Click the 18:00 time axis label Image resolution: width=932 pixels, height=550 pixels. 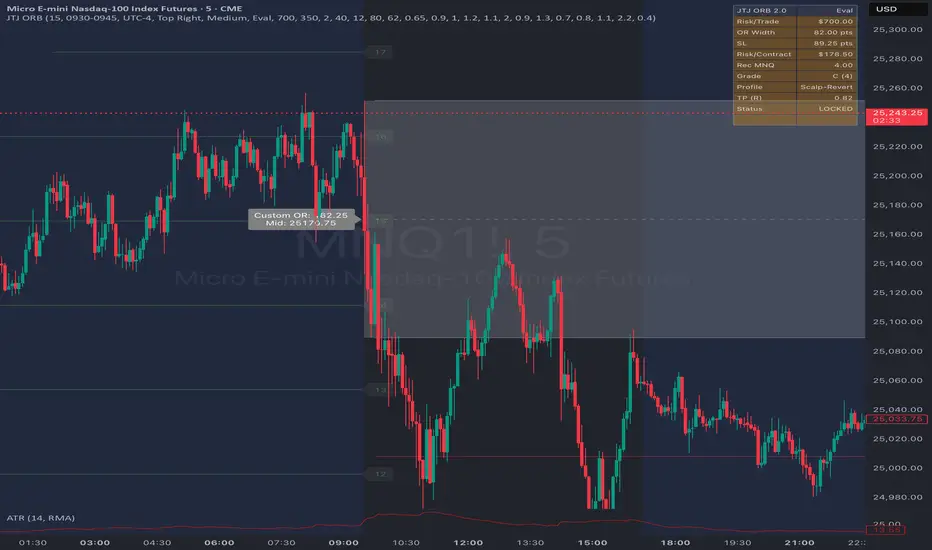click(x=675, y=542)
